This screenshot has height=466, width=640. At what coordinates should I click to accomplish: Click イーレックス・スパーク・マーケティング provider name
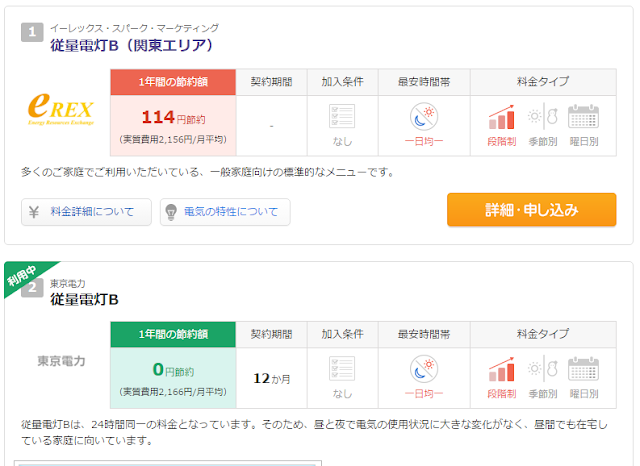134,28
